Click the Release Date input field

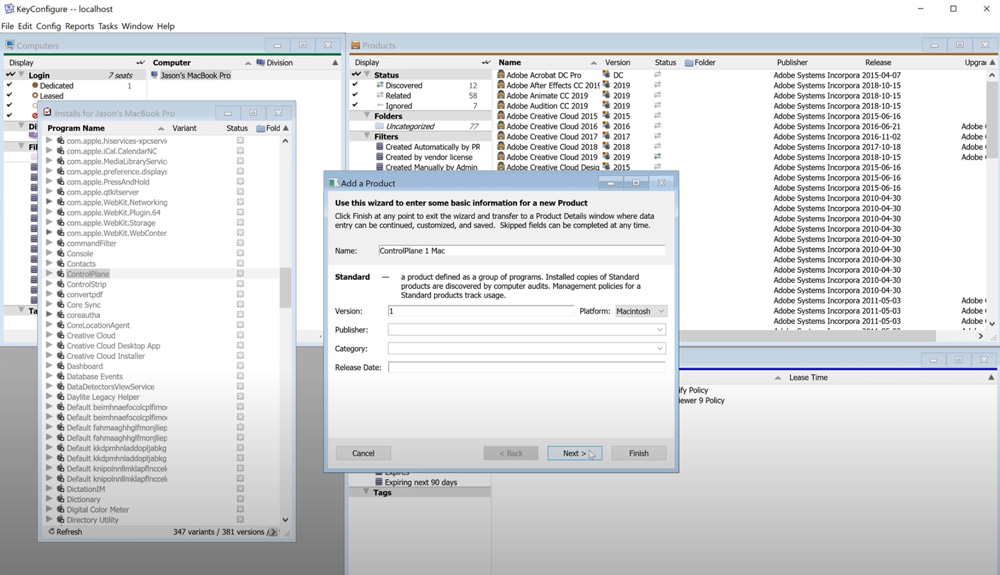526,367
